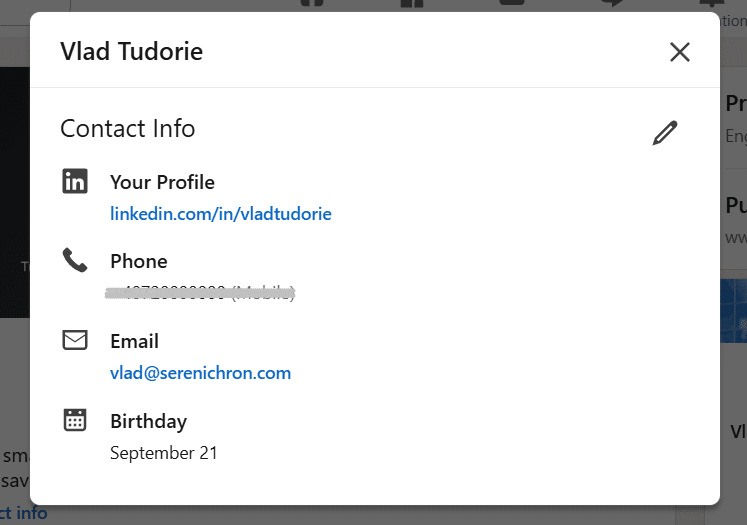Click the LinkedIn logo icon beside Your Profile
The image size is (747, 525).
point(75,181)
